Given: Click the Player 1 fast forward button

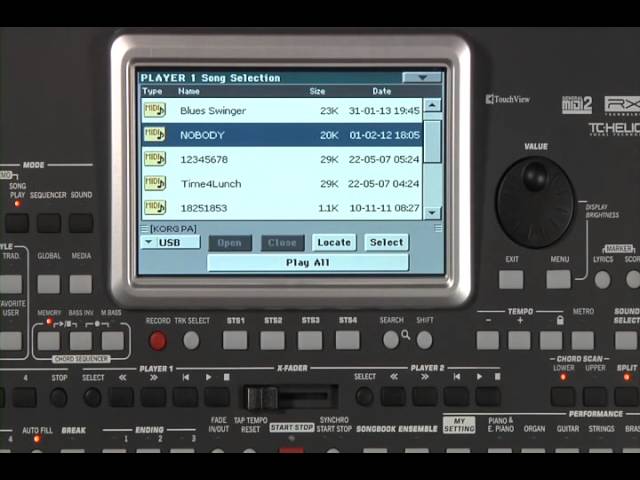Looking at the screenshot, I should tap(153, 397).
